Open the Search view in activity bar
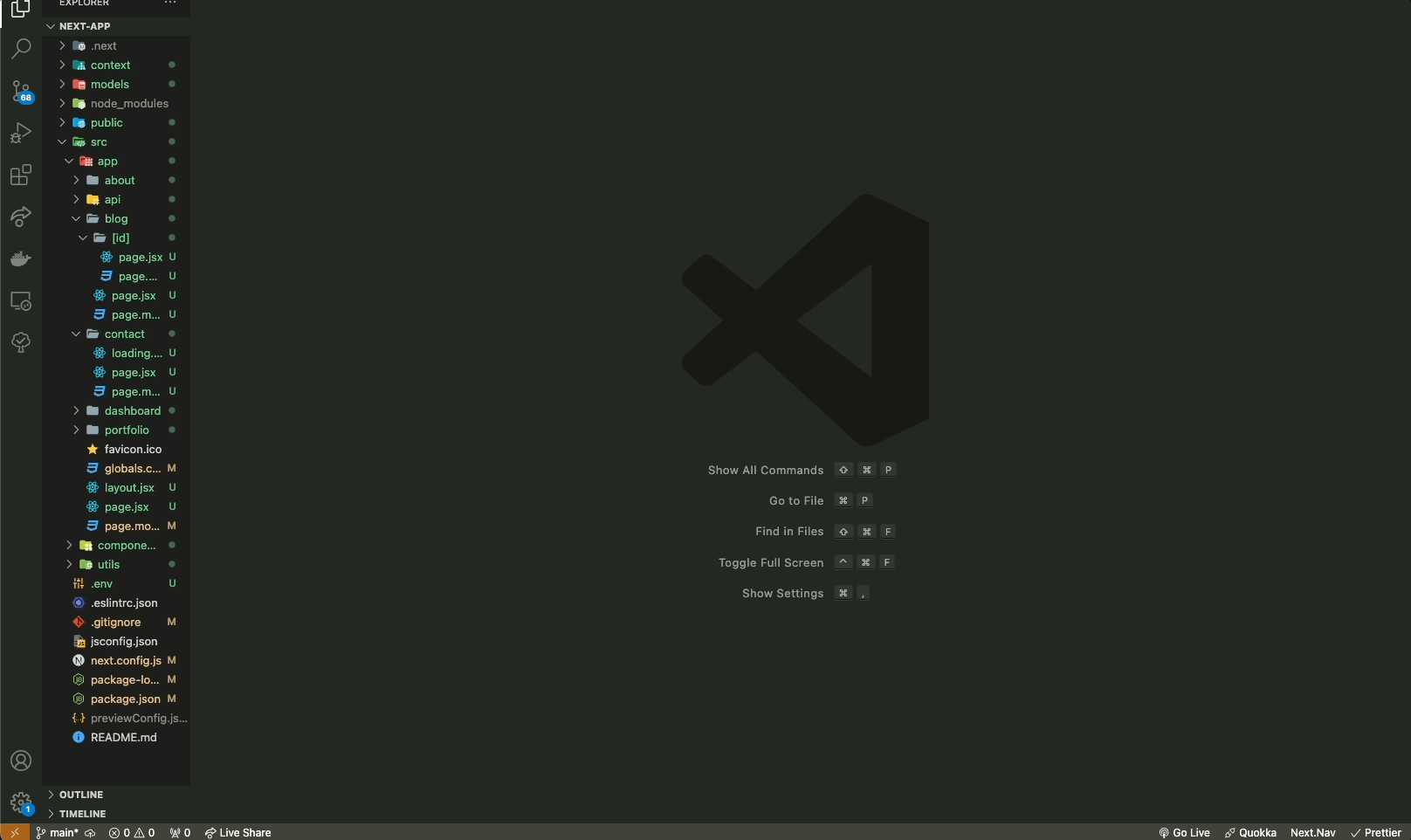Image resolution: width=1411 pixels, height=840 pixels. (21, 48)
